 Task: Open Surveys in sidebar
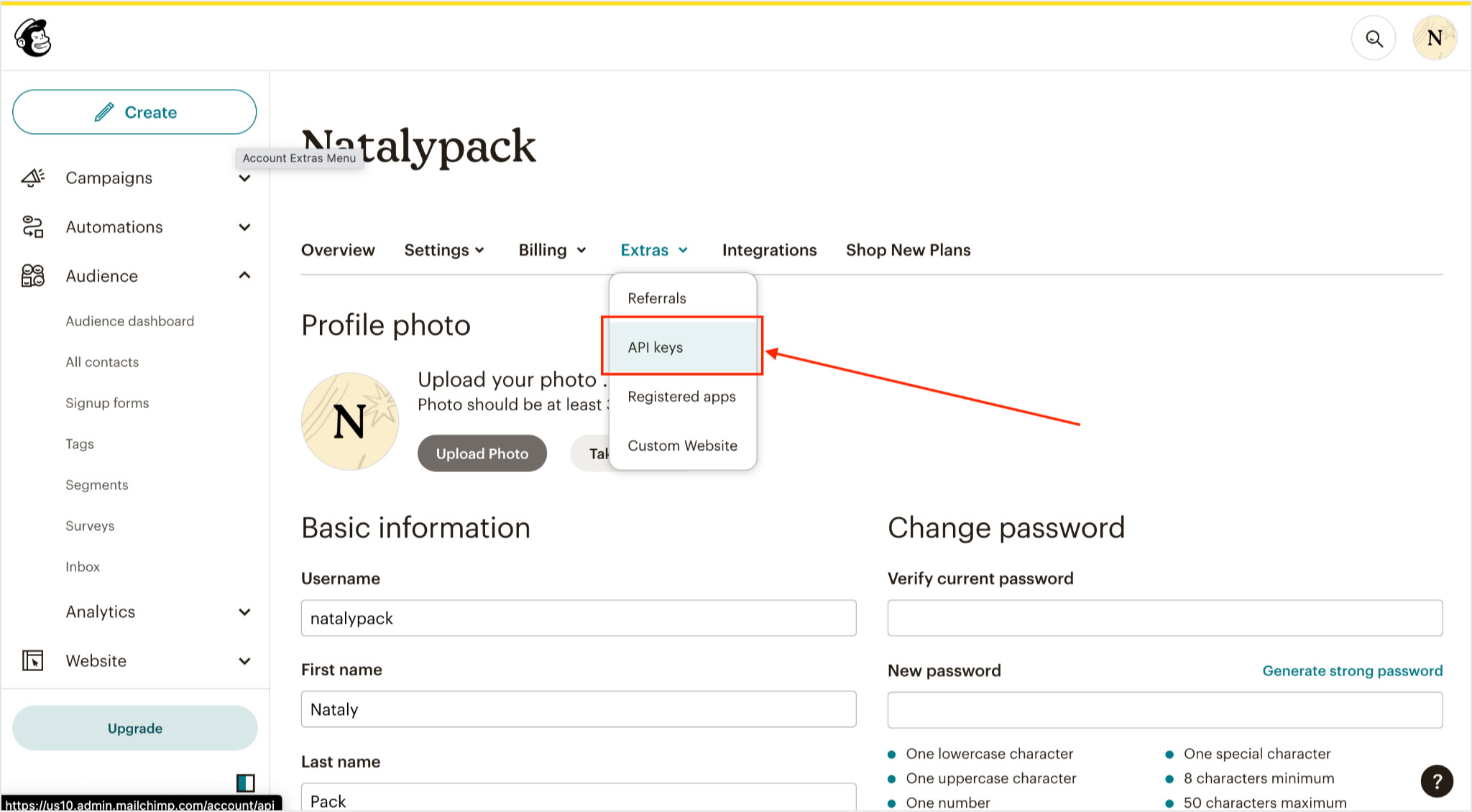(90, 526)
